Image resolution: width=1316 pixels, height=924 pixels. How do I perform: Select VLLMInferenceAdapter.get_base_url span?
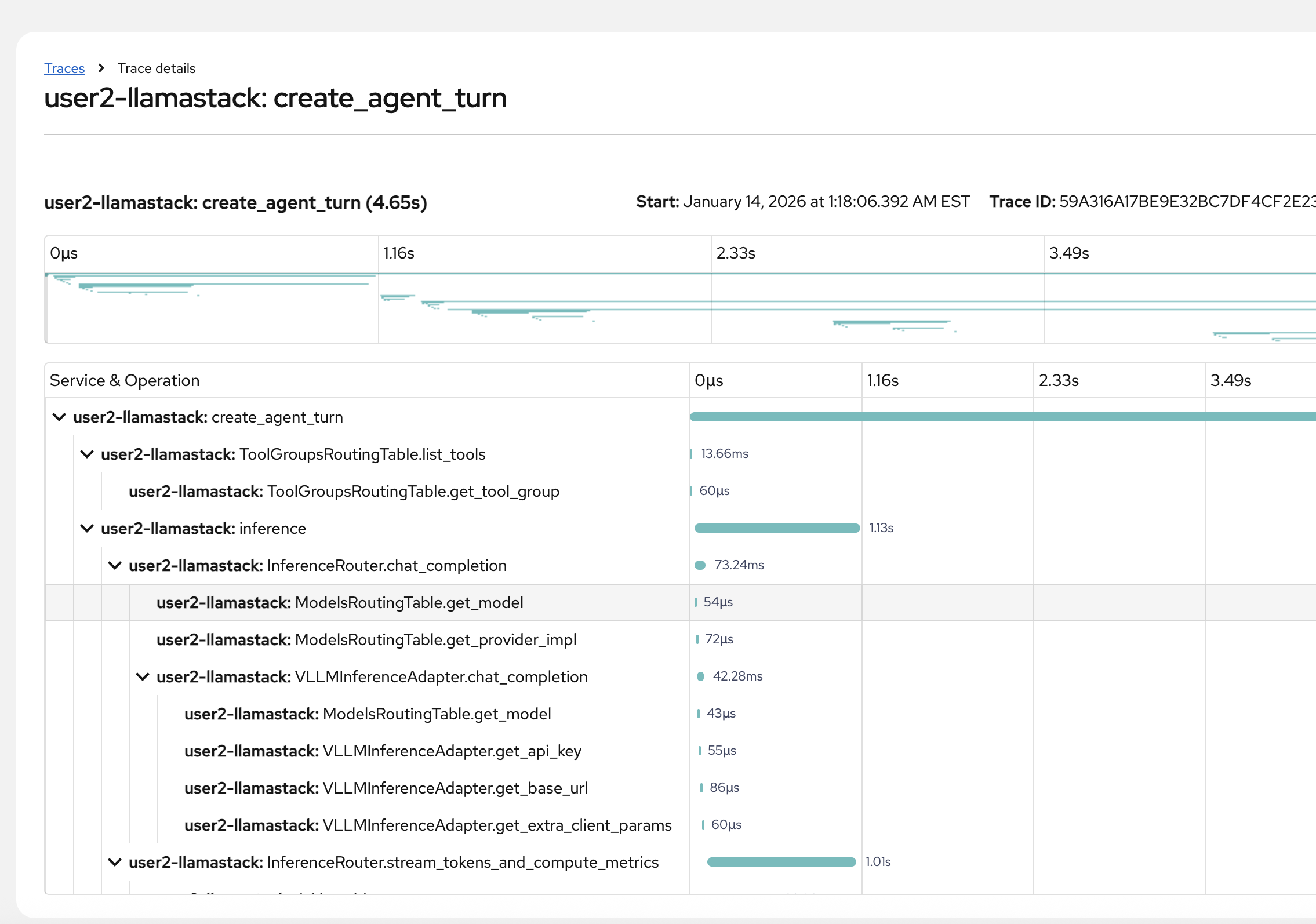click(386, 788)
